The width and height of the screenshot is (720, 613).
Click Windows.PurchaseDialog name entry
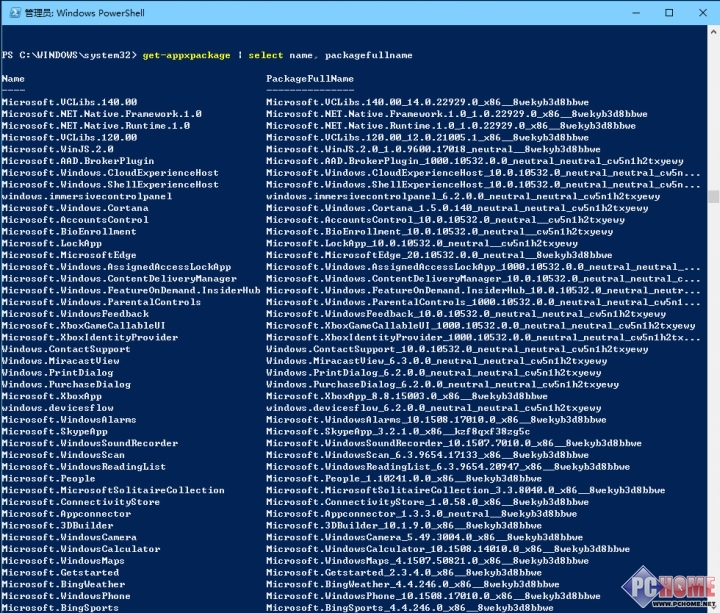[x=66, y=385]
